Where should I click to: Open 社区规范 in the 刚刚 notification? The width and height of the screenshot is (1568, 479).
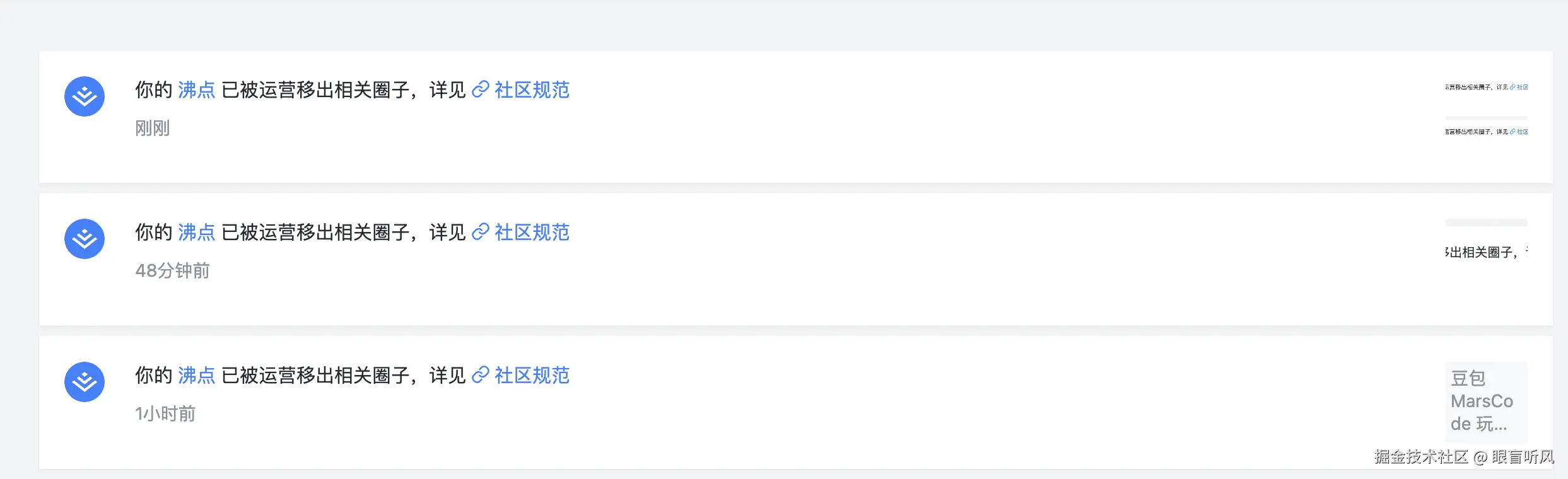tap(532, 90)
